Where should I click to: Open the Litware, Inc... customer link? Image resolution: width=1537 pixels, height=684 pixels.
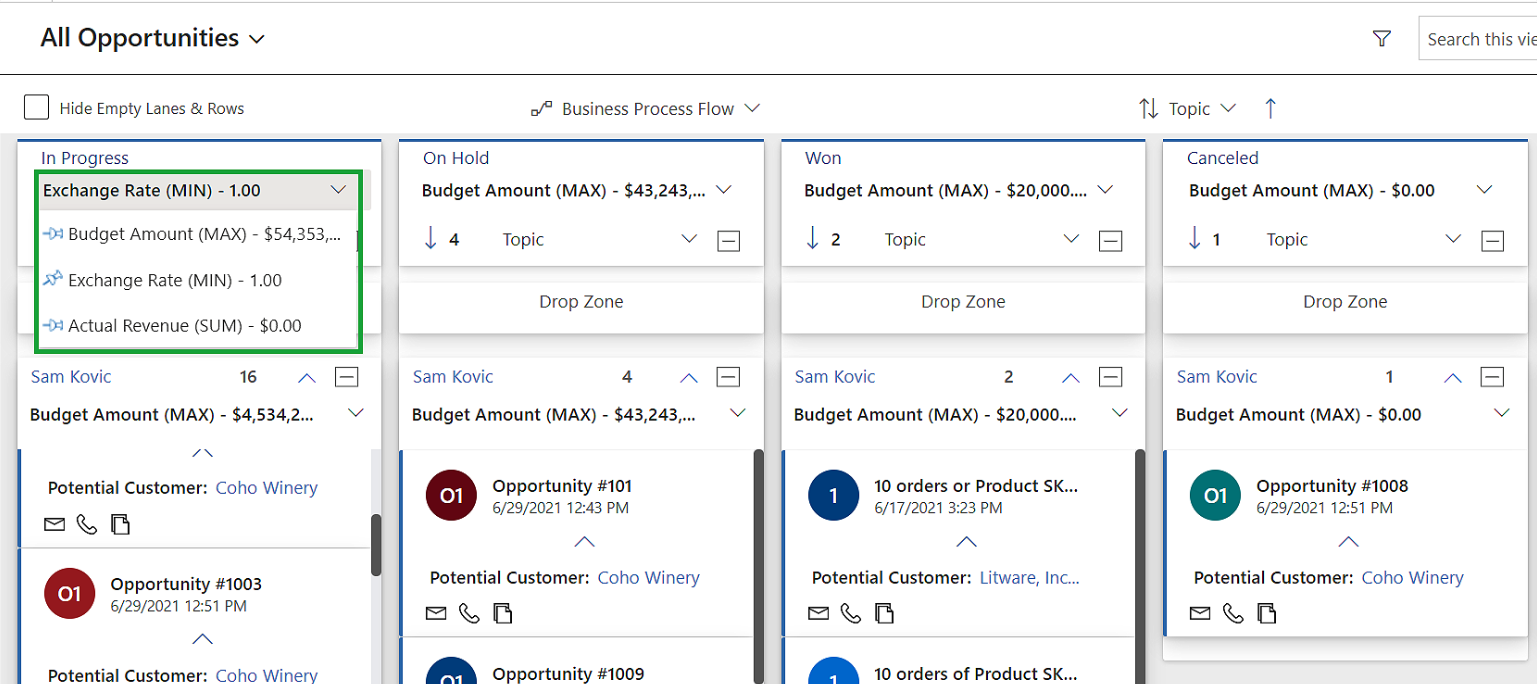point(1030,578)
